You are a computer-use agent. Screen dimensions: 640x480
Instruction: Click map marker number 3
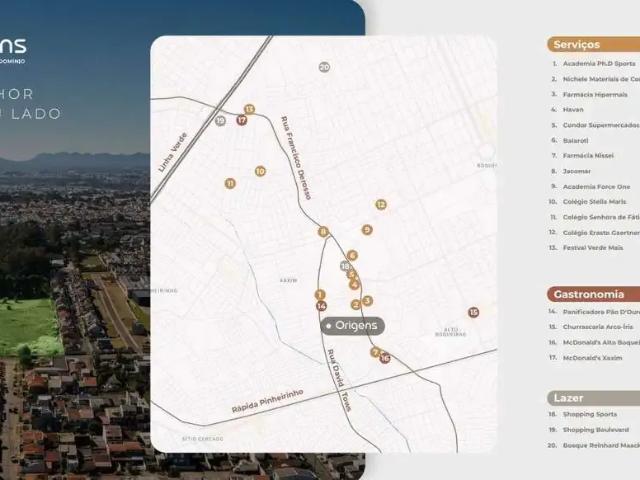pos(367,301)
